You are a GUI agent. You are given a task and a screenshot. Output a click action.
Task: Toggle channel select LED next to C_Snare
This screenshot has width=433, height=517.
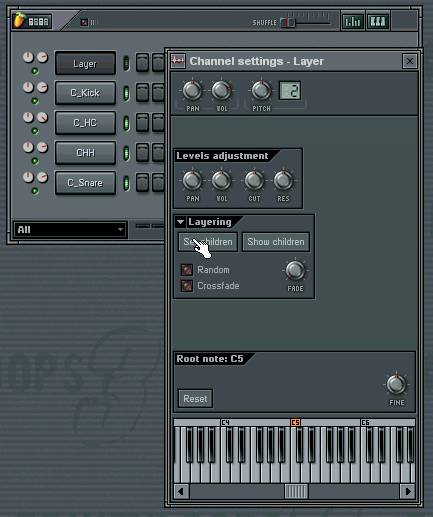[126, 183]
